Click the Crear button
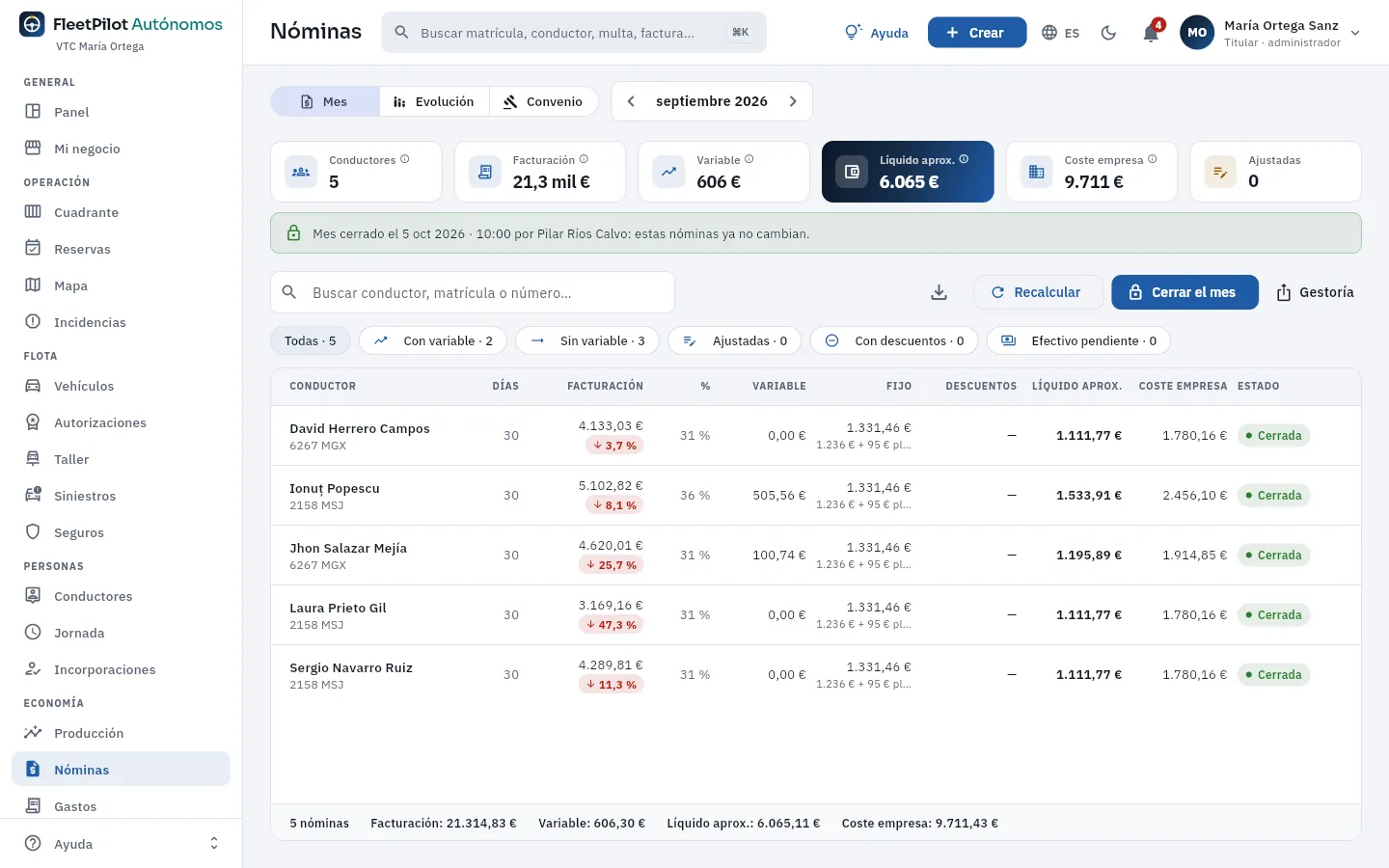Viewport: 1389px width, 868px height. pyautogui.click(x=977, y=33)
